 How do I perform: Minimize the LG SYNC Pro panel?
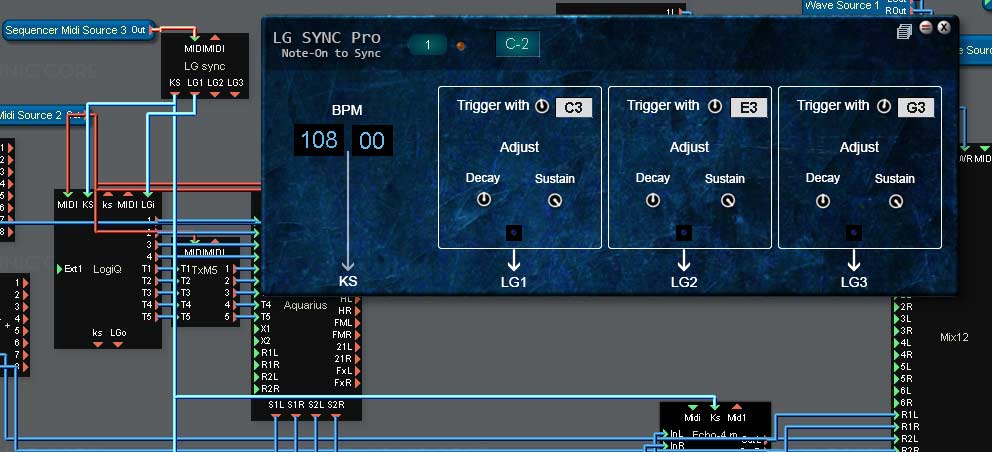click(926, 27)
